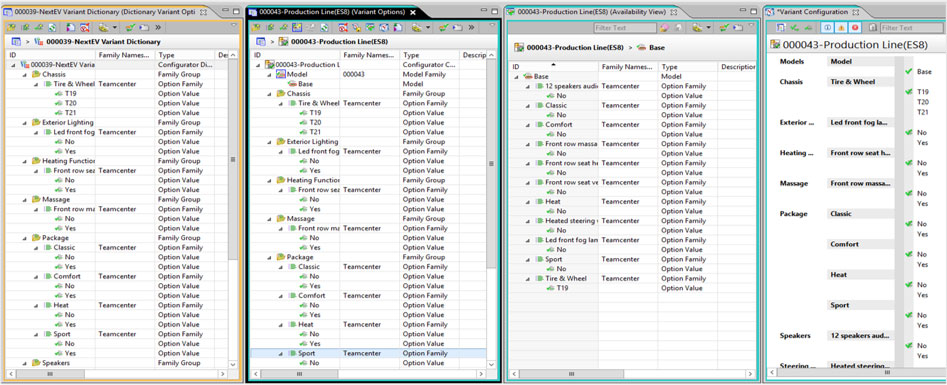This screenshot has width=947, height=385.
Task: Toggle T20 selection under Tire & Wheel configuration
Action: (923, 102)
